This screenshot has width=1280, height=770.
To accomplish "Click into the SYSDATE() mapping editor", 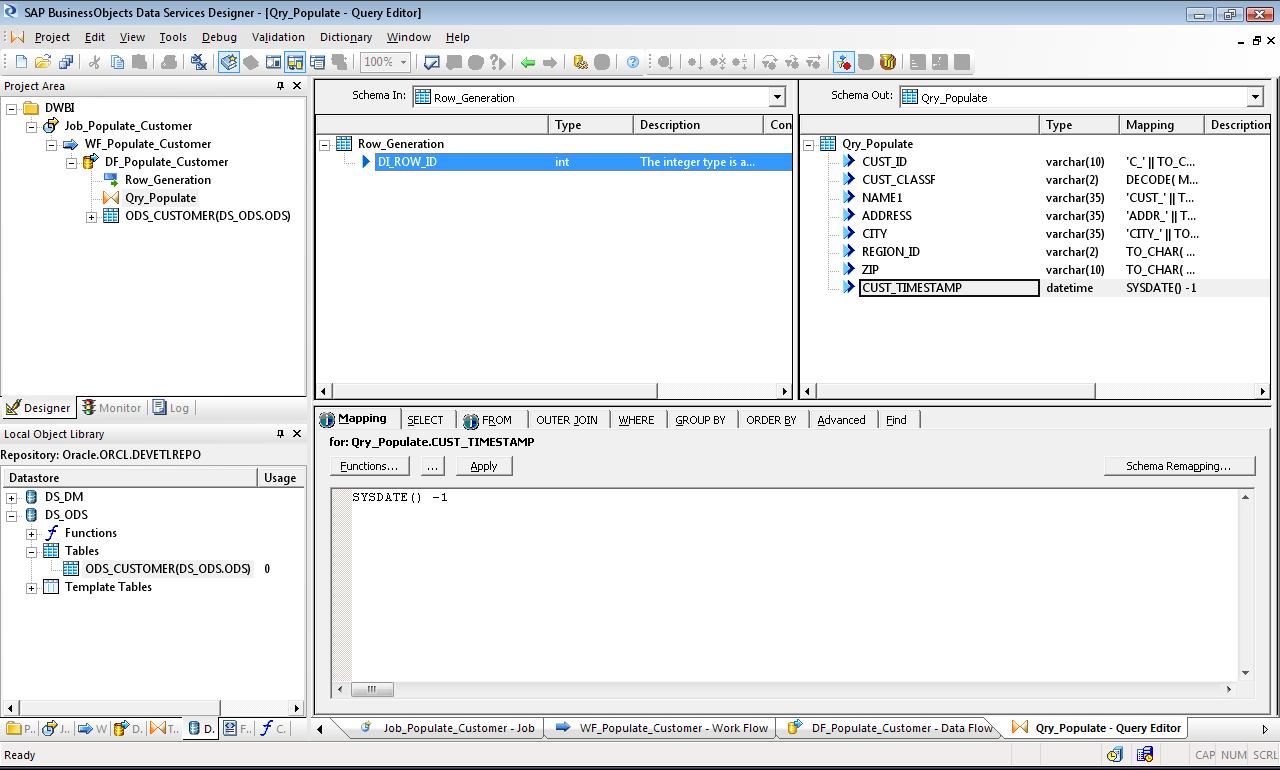I will coord(795,585).
